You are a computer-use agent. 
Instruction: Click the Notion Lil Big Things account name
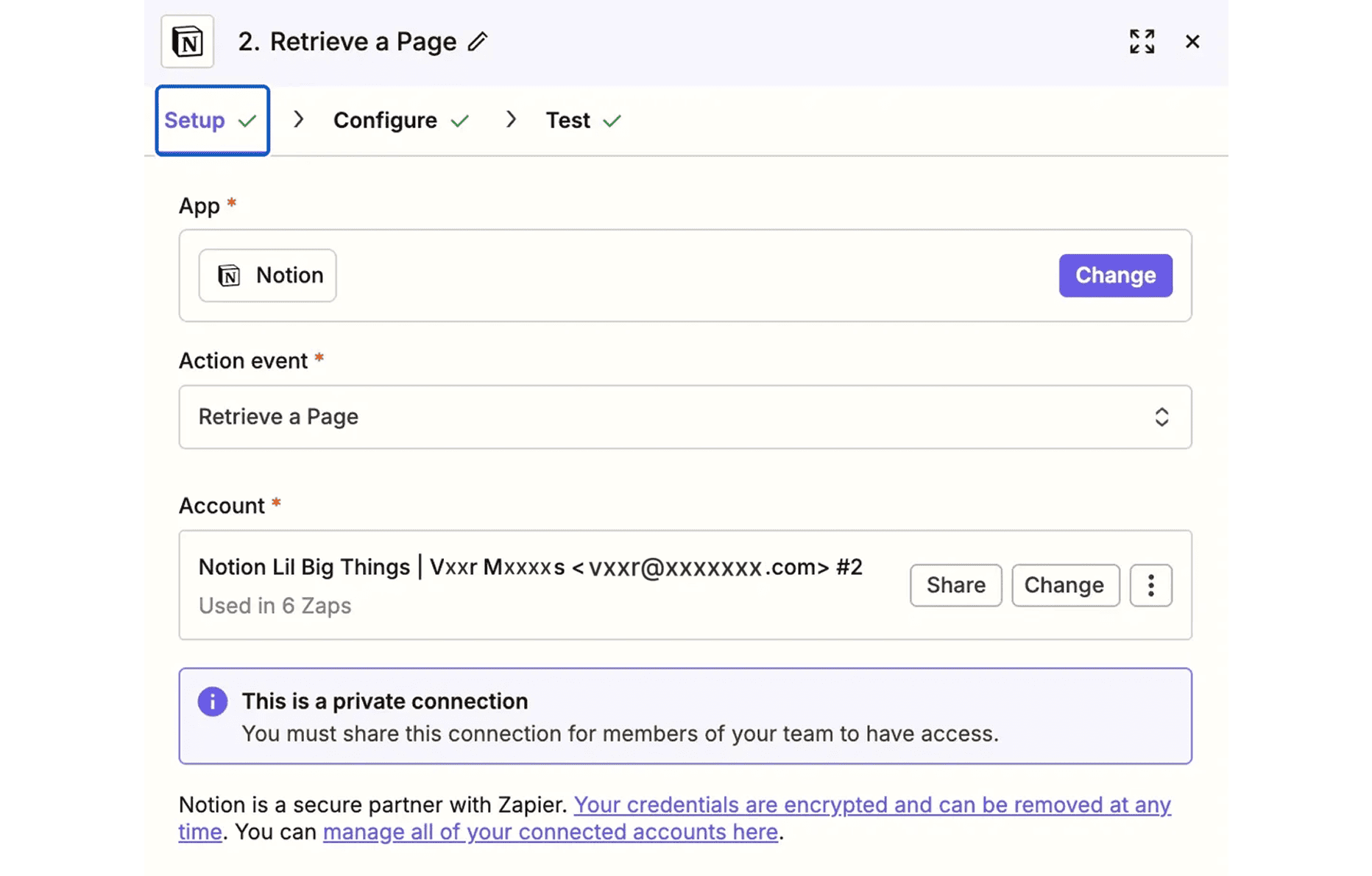[530, 567]
